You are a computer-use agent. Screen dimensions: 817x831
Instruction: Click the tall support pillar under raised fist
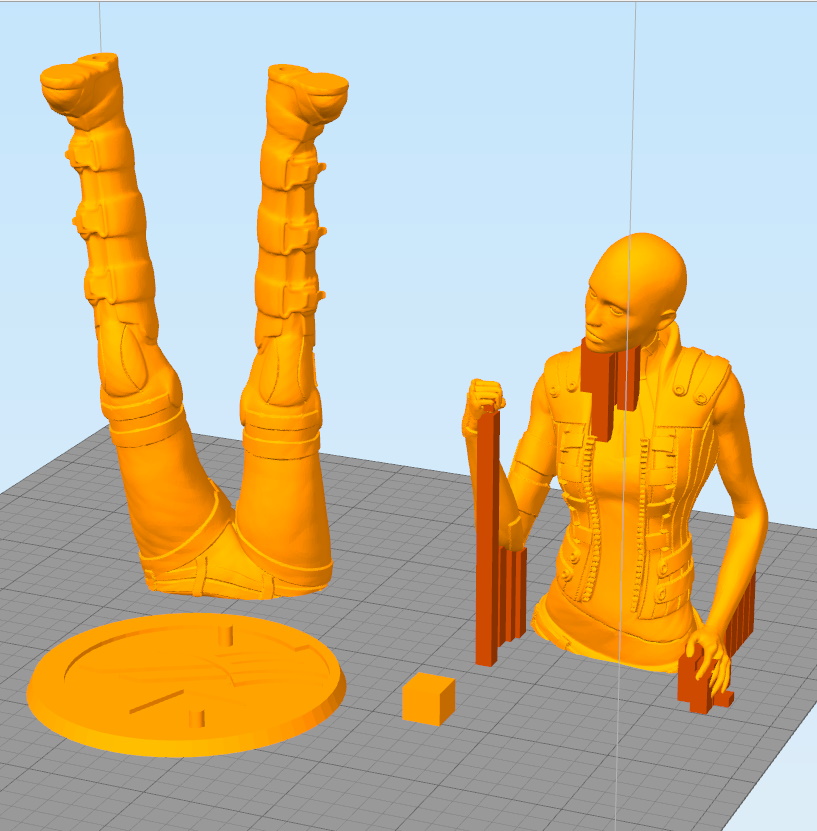[487, 535]
